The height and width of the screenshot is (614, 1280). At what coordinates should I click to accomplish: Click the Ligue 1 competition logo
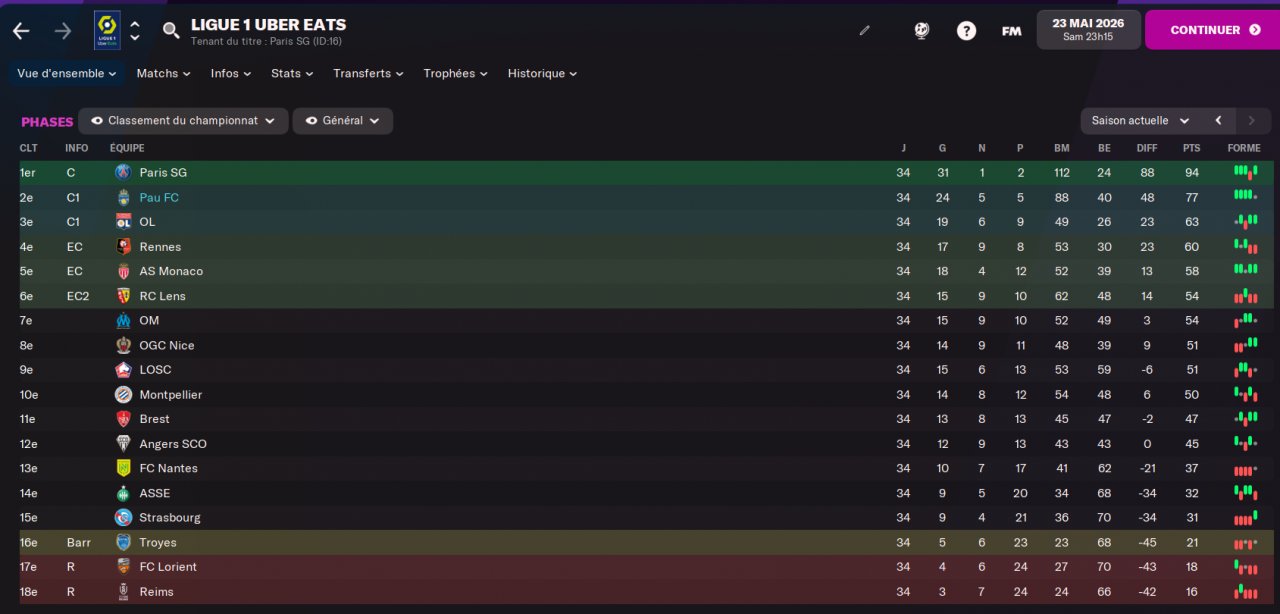pyautogui.click(x=107, y=30)
